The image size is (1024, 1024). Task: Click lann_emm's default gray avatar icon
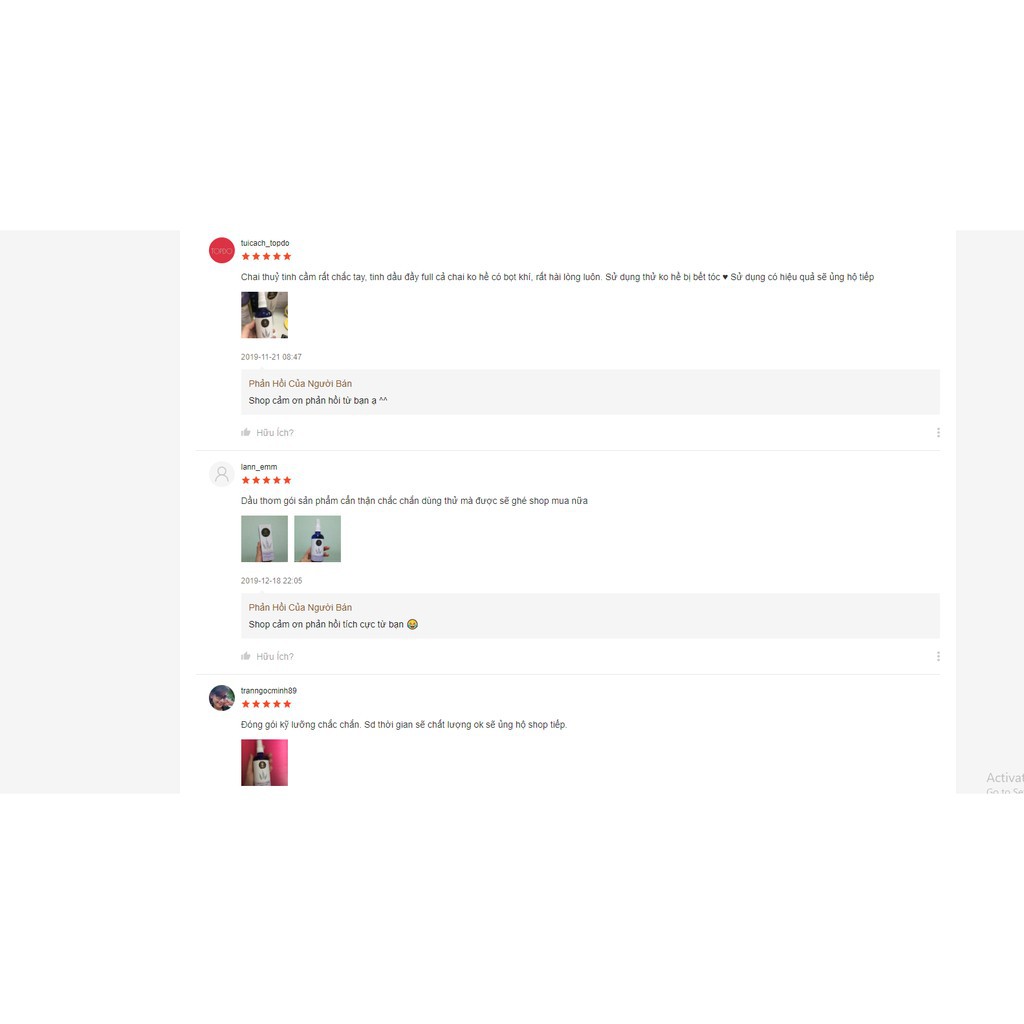221,474
